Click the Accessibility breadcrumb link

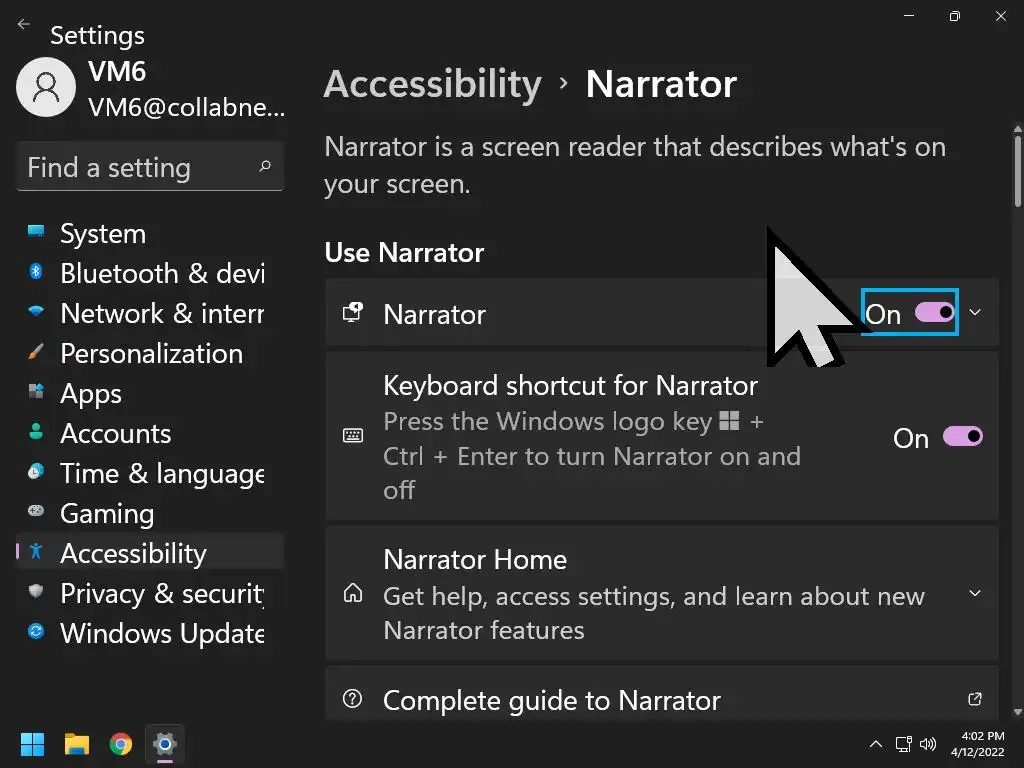tap(432, 84)
